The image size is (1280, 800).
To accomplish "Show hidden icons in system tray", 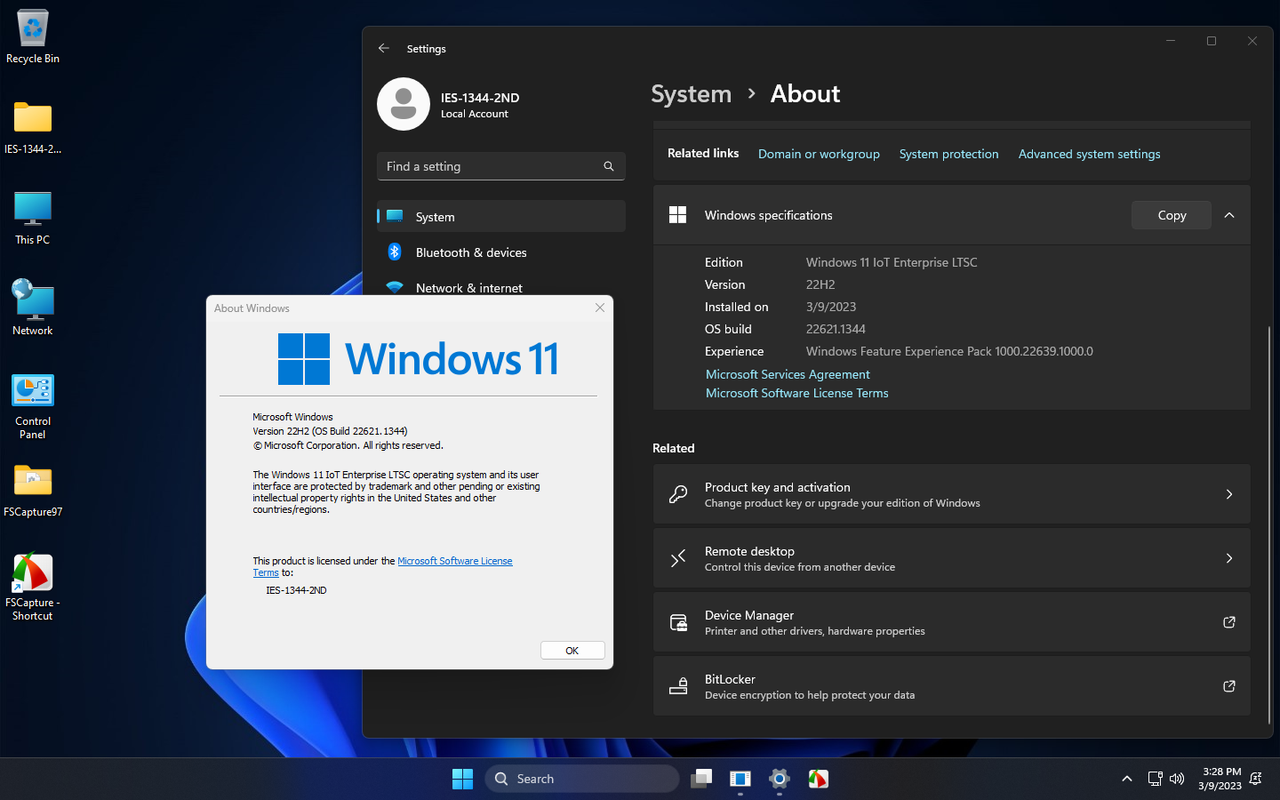I will (x=1127, y=778).
